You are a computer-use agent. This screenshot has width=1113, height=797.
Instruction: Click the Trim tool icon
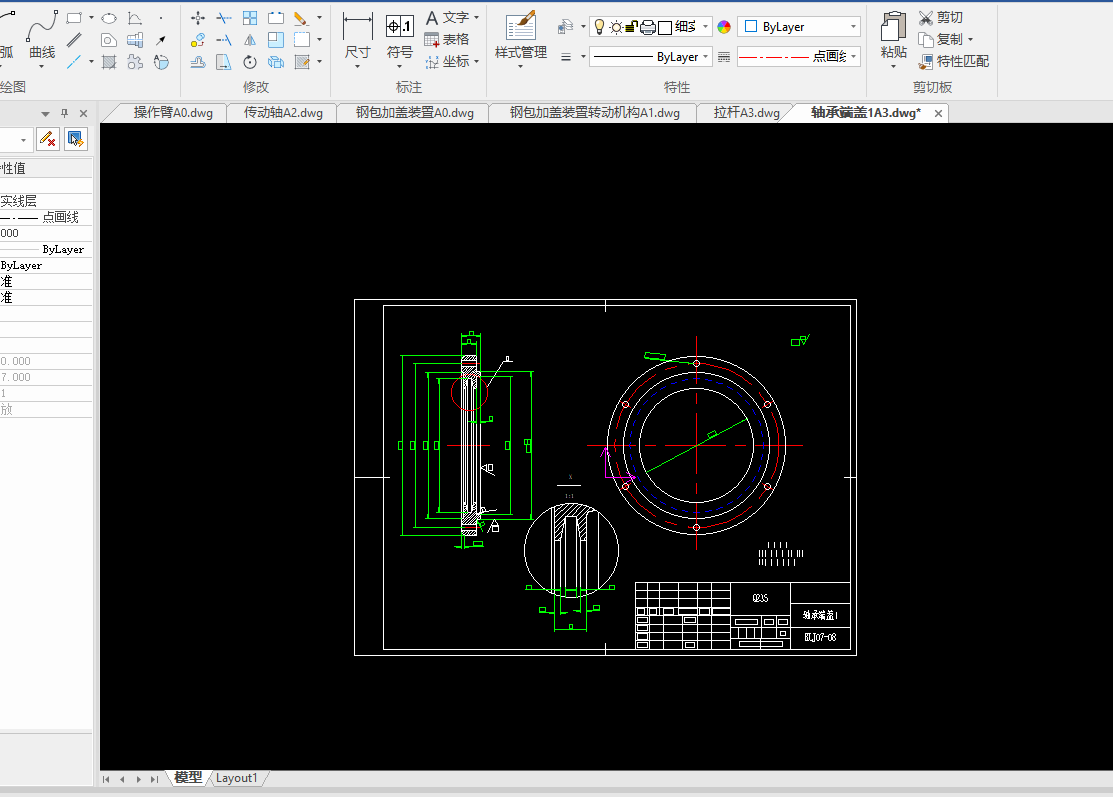tap(224, 18)
